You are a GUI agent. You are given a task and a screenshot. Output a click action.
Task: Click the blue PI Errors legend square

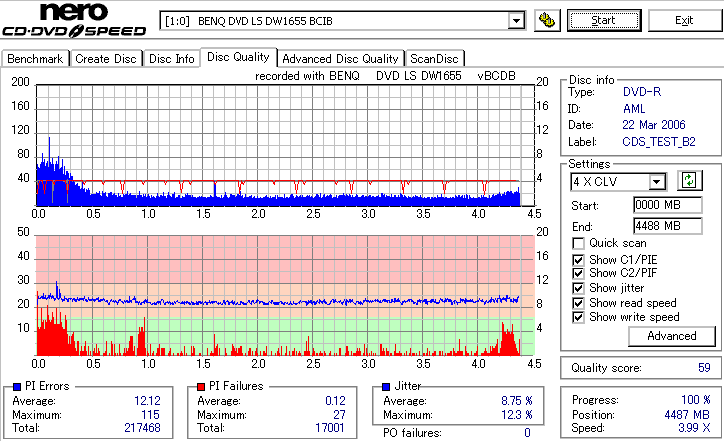[17, 387]
